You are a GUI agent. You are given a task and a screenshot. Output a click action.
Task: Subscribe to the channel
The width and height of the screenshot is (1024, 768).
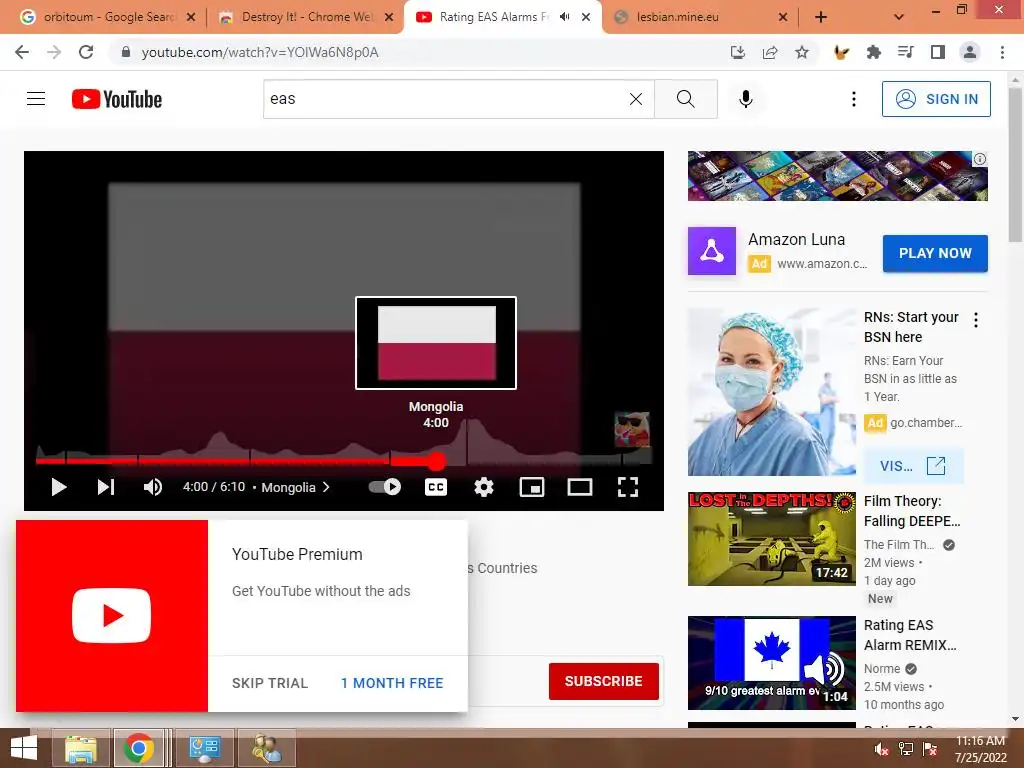tap(603, 681)
